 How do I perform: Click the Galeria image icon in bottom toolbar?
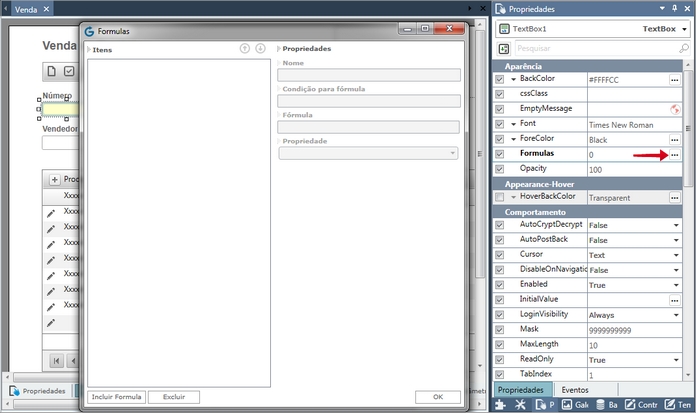(x=566, y=405)
